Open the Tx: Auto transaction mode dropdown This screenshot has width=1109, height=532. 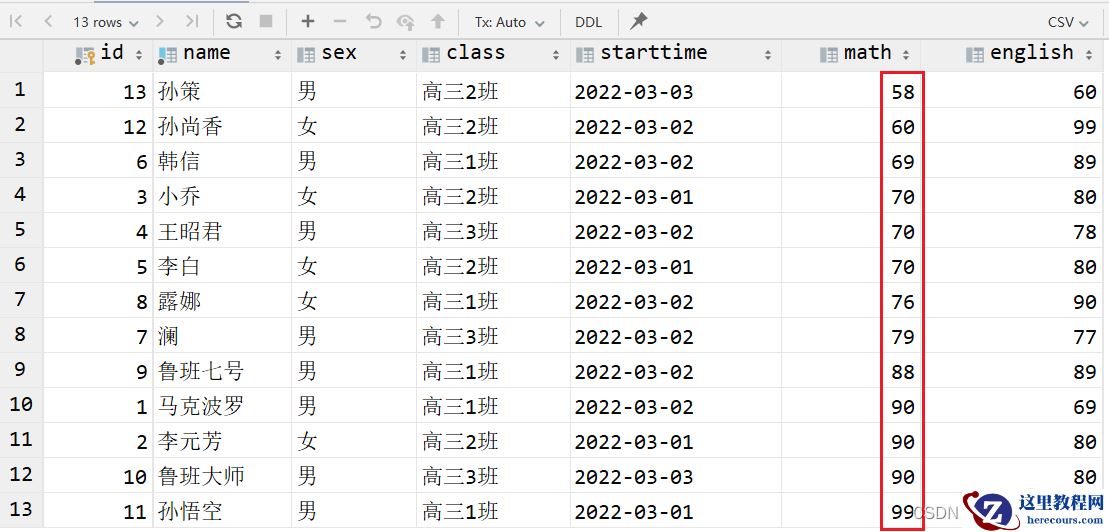click(x=509, y=21)
